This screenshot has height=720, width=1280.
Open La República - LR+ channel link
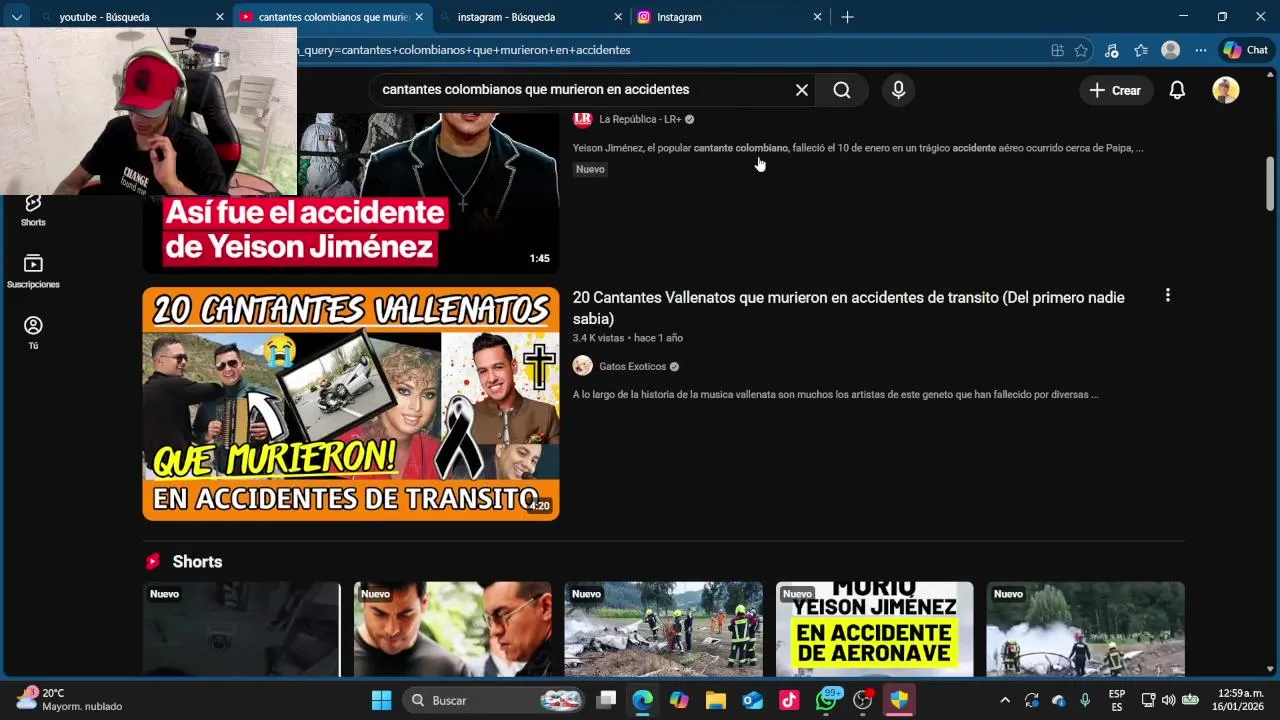click(640, 119)
